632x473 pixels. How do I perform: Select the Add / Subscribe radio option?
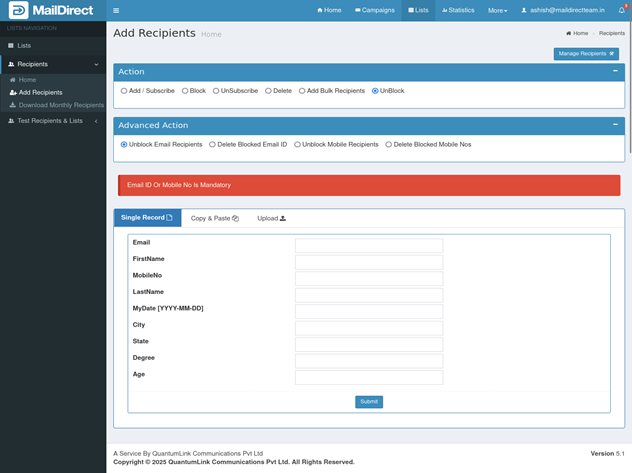pyautogui.click(x=124, y=91)
